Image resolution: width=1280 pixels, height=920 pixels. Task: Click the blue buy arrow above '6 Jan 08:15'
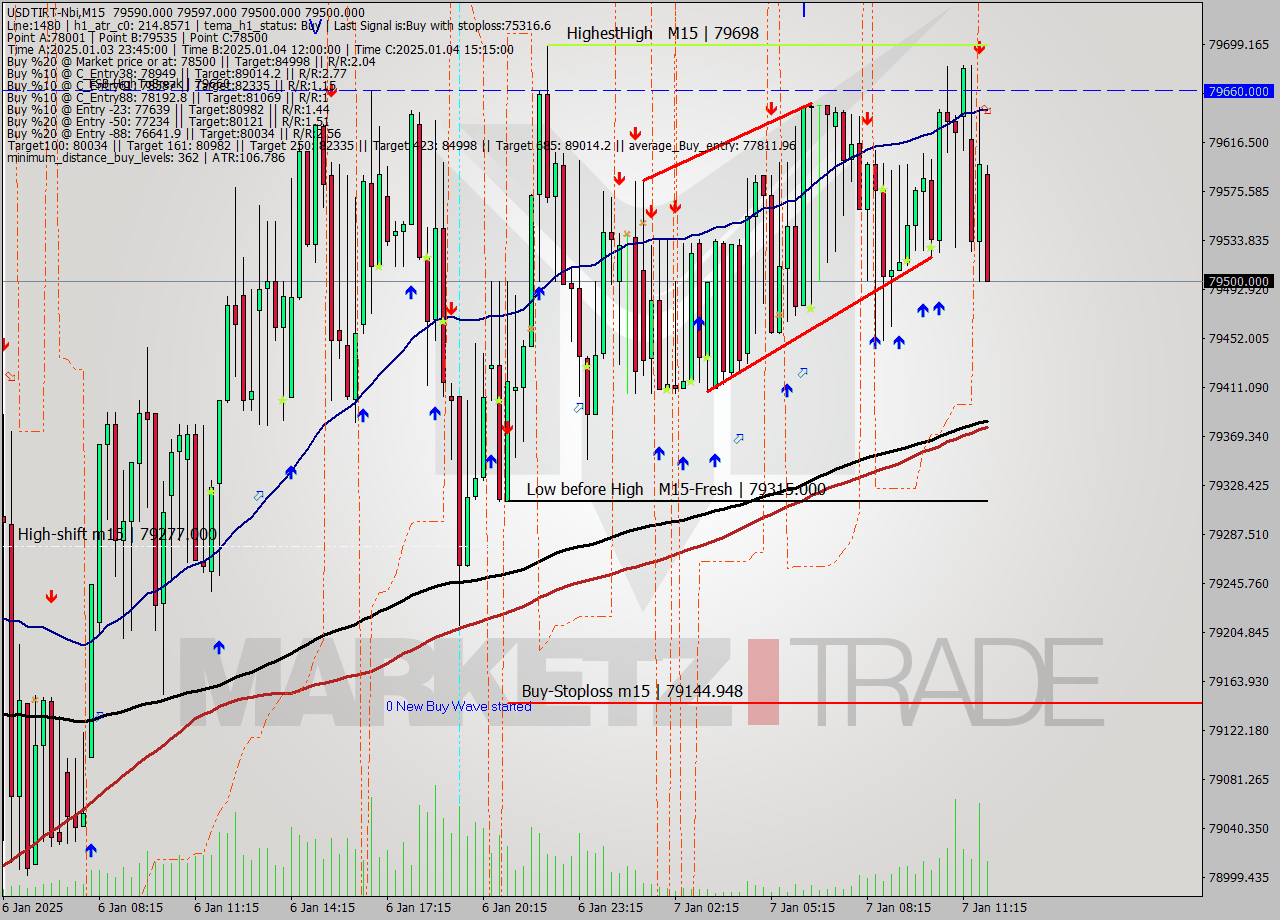(91, 850)
